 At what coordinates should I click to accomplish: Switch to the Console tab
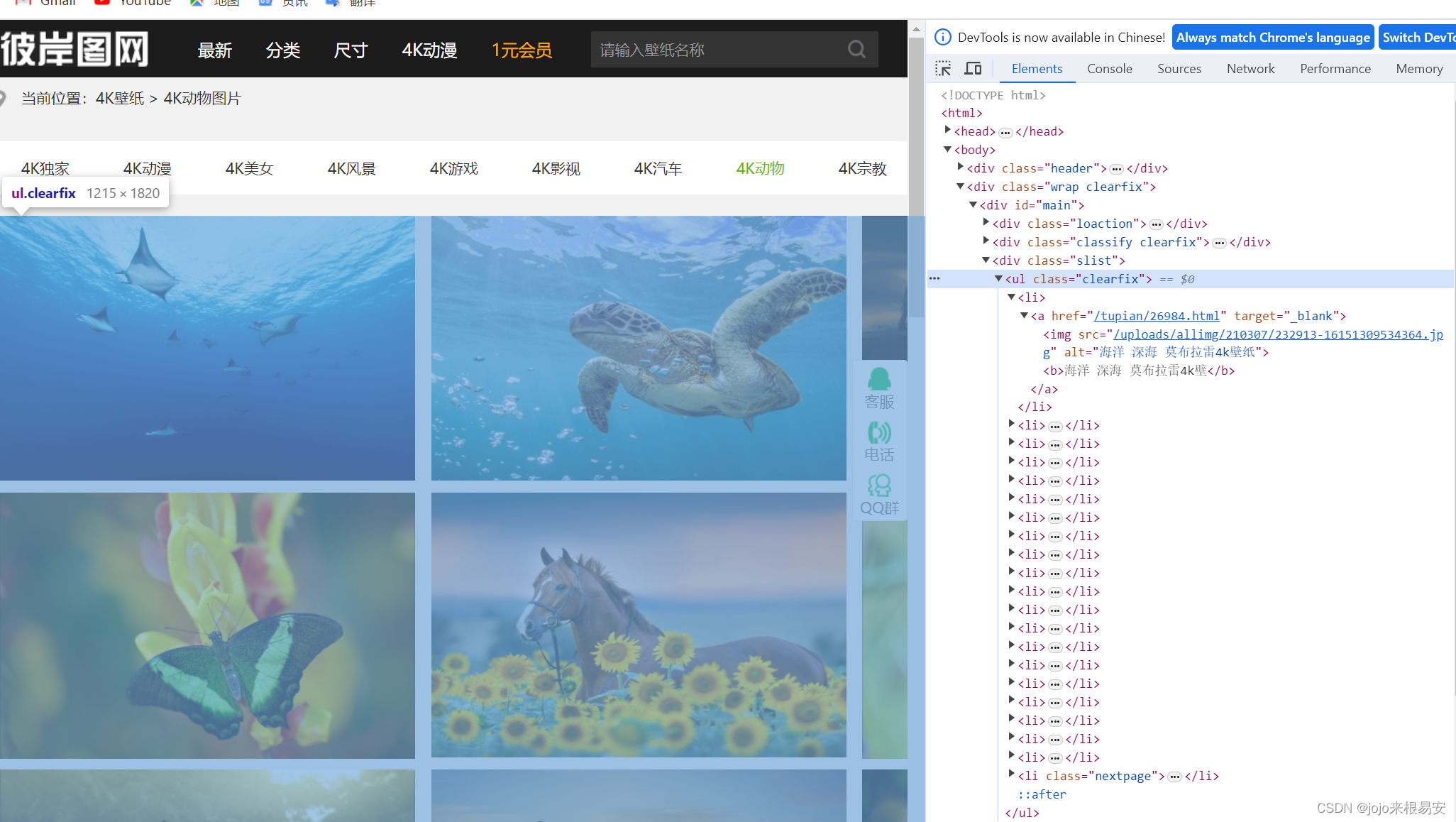pos(1109,69)
